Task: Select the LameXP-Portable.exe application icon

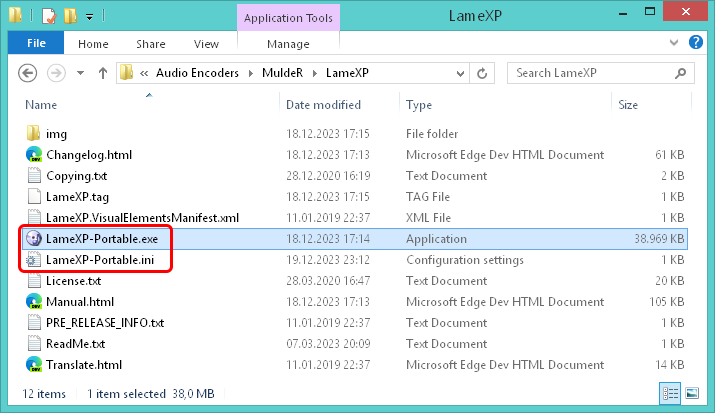Action: point(34,238)
